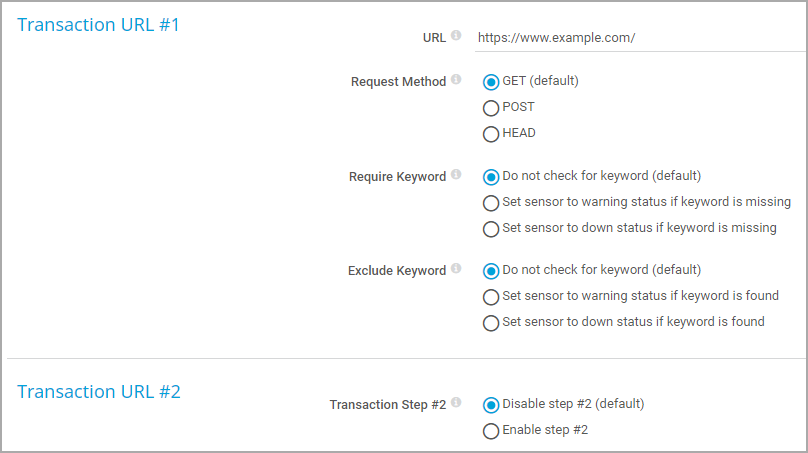Choose GET (default) request method
The width and height of the screenshot is (808, 453).
[491, 81]
